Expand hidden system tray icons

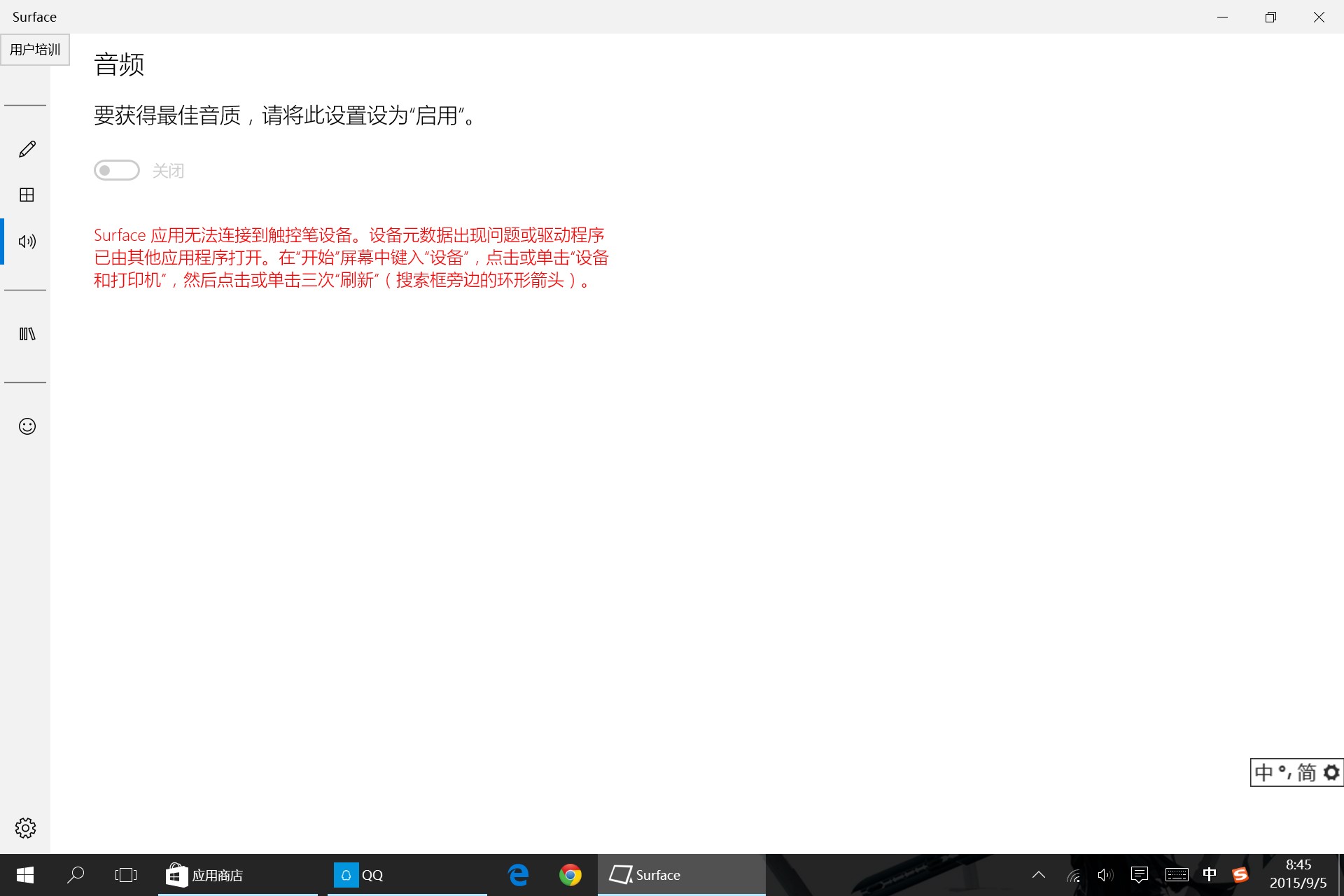1039,875
